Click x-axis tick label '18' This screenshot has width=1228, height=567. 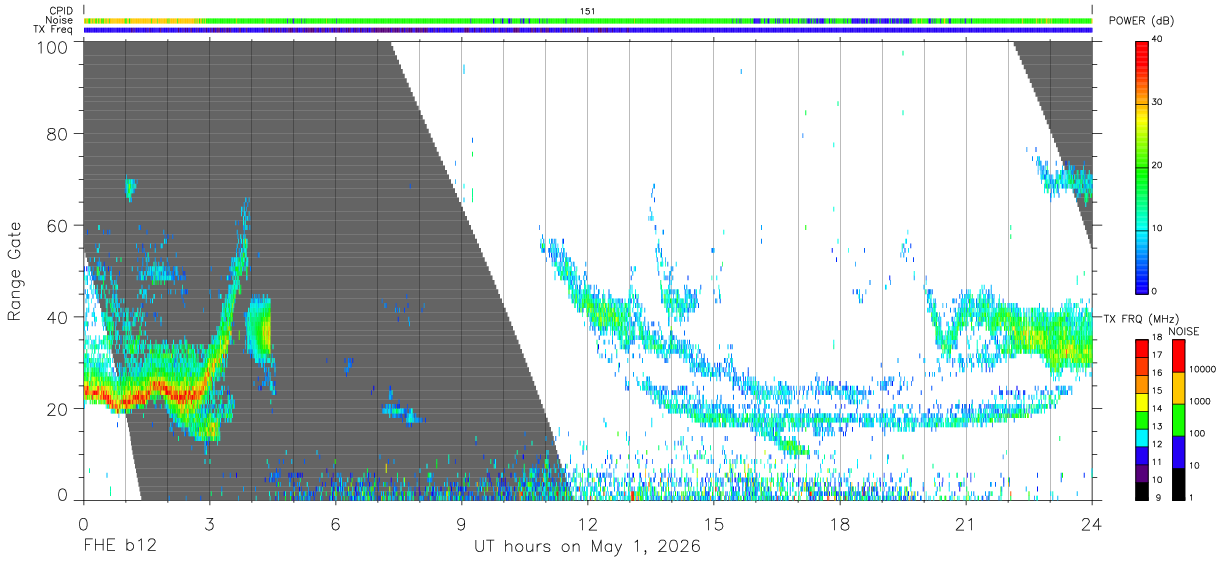pyautogui.click(x=840, y=524)
